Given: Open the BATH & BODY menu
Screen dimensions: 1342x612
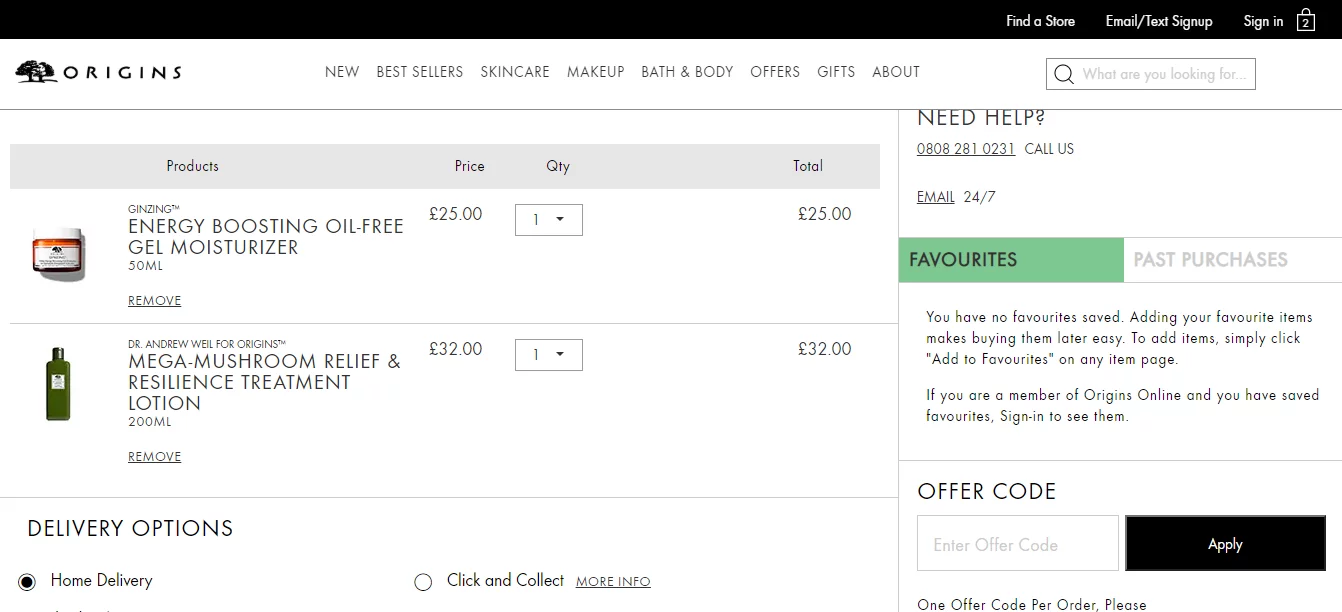Looking at the screenshot, I should point(687,72).
